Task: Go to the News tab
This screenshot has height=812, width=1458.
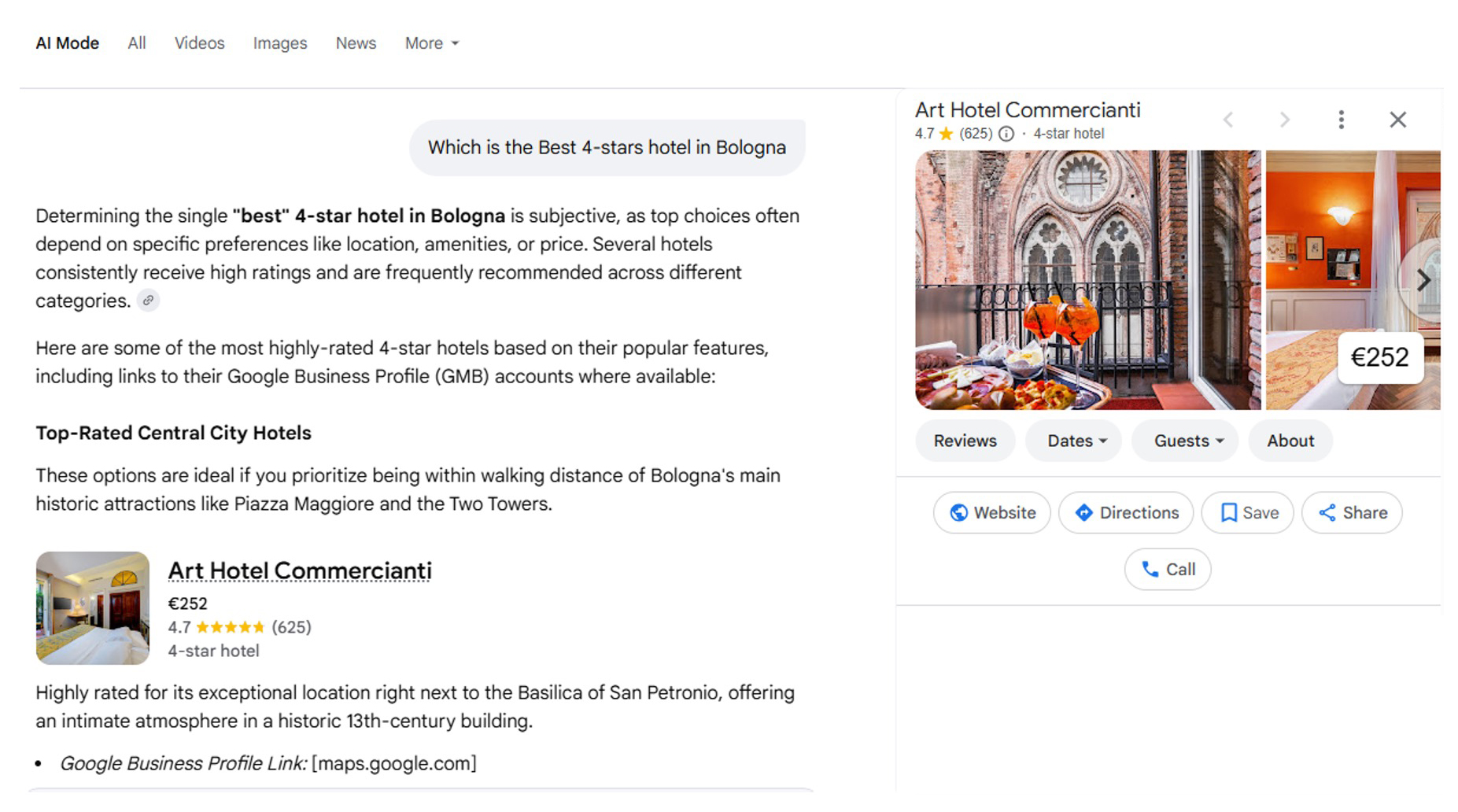Action: click(x=356, y=43)
